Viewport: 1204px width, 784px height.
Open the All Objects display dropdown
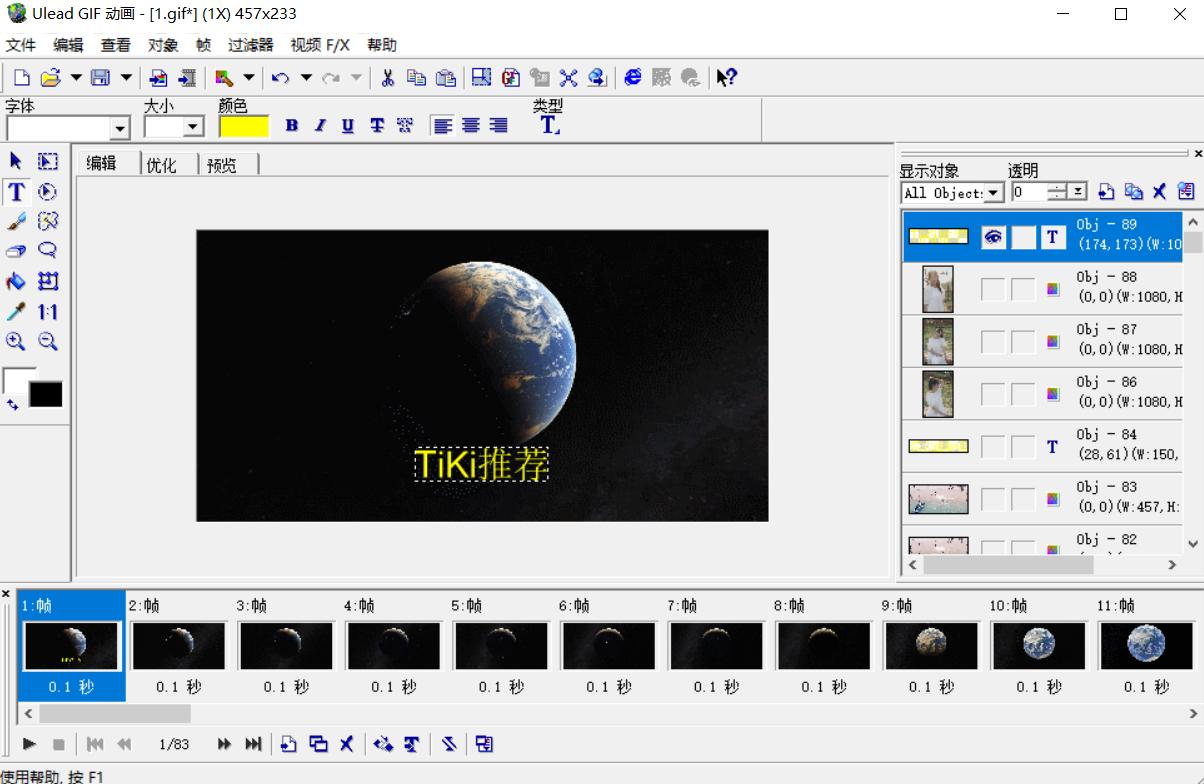[994, 193]
